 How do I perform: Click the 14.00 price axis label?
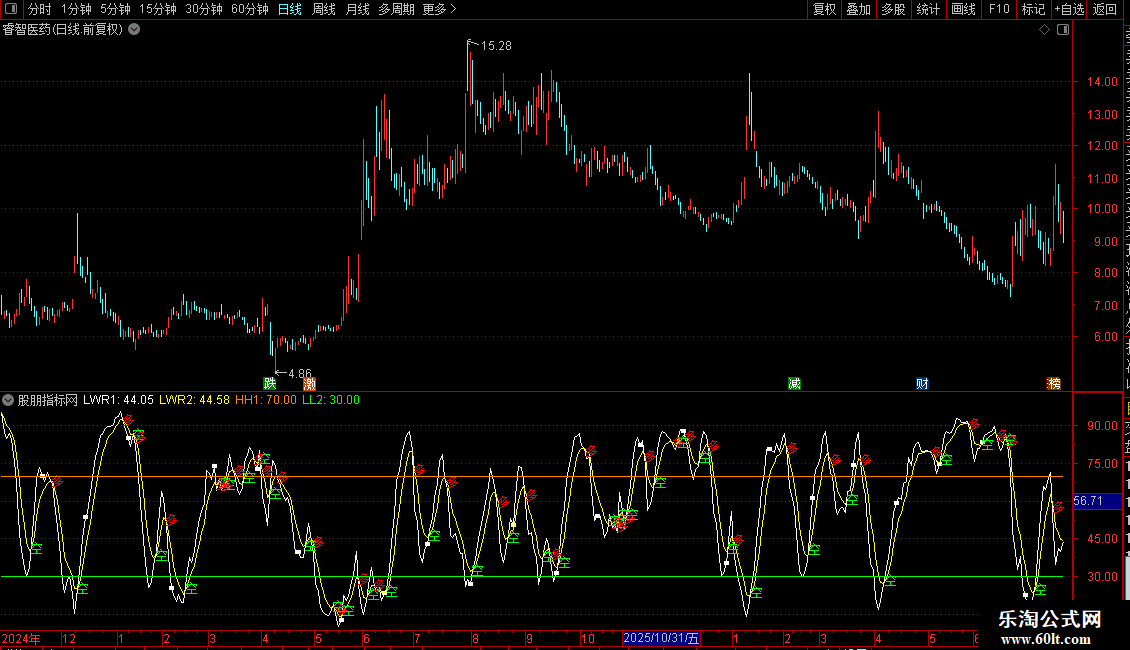(1103, 82)
